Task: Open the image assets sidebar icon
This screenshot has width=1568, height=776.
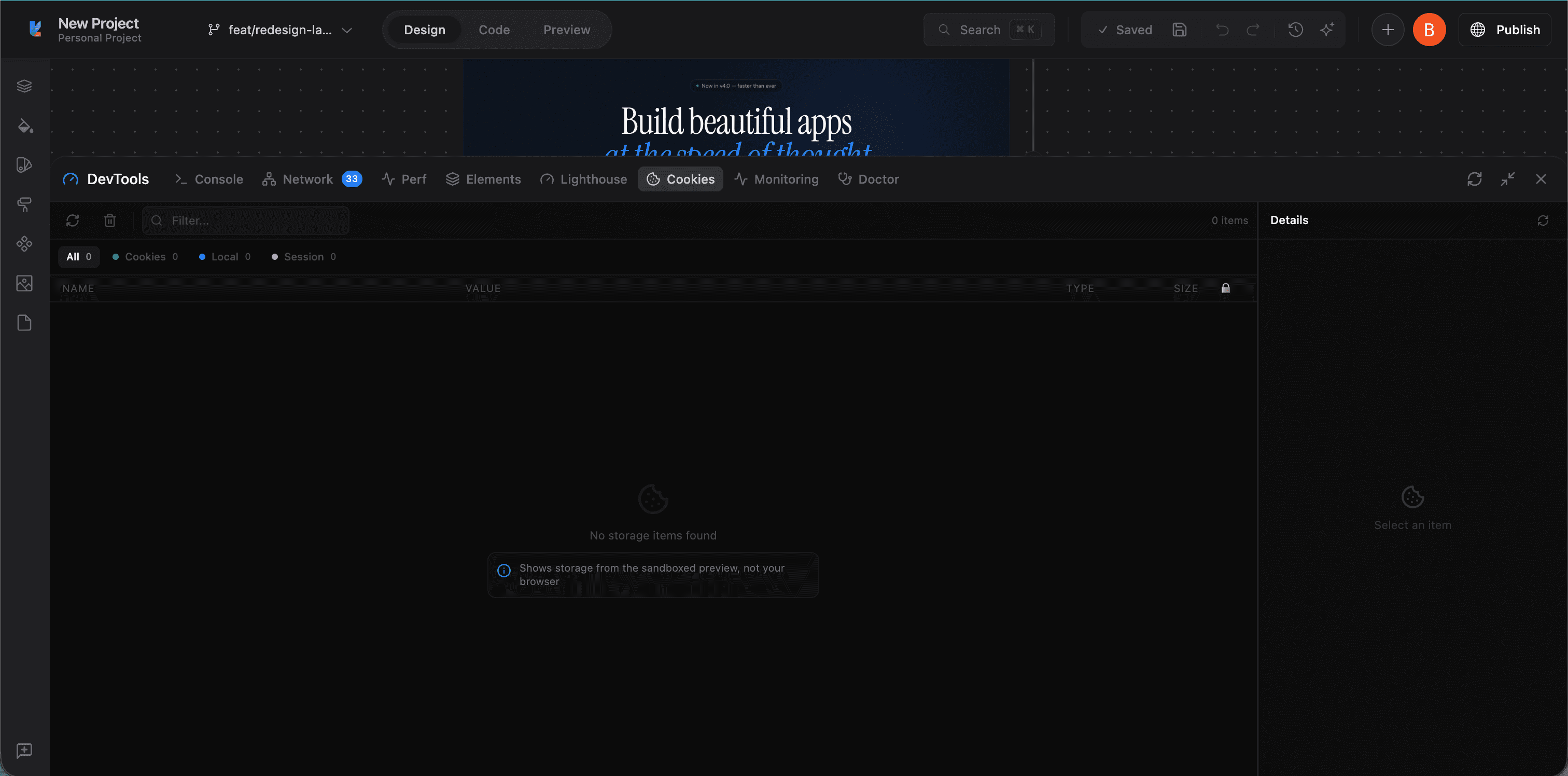Action: 24,283
